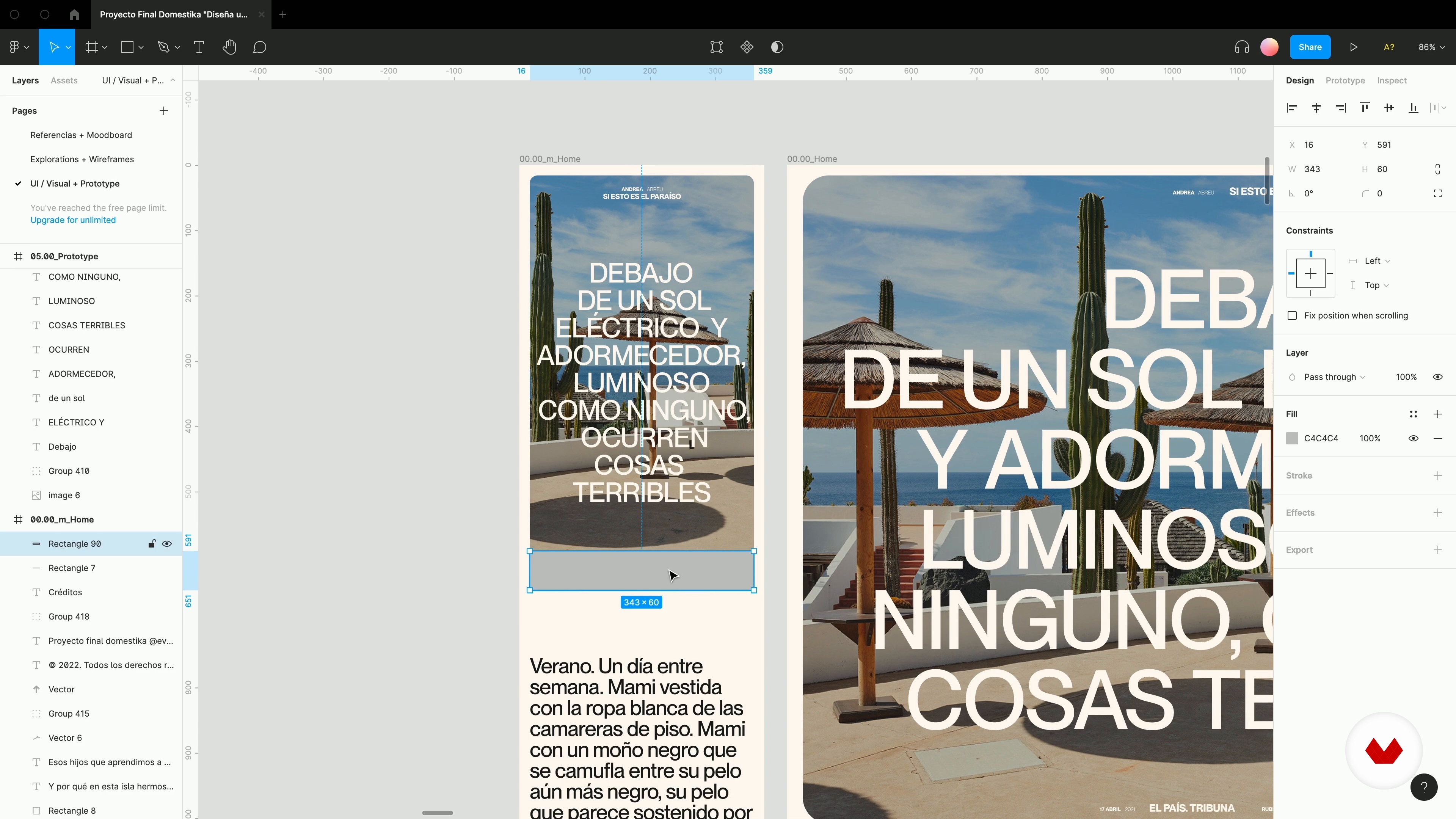
Task: Click the Create component icon
Action: (x=747, y=47)
